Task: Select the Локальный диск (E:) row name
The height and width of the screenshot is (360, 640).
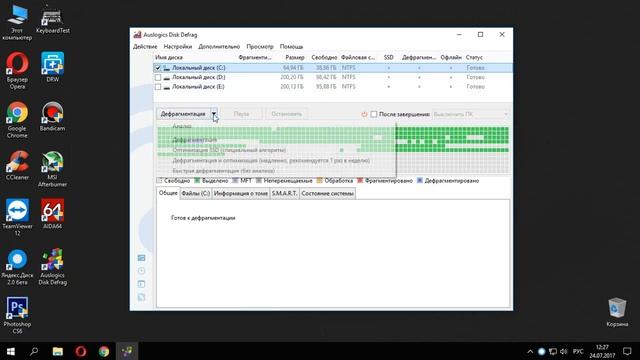Action: [x=198, y=87]
